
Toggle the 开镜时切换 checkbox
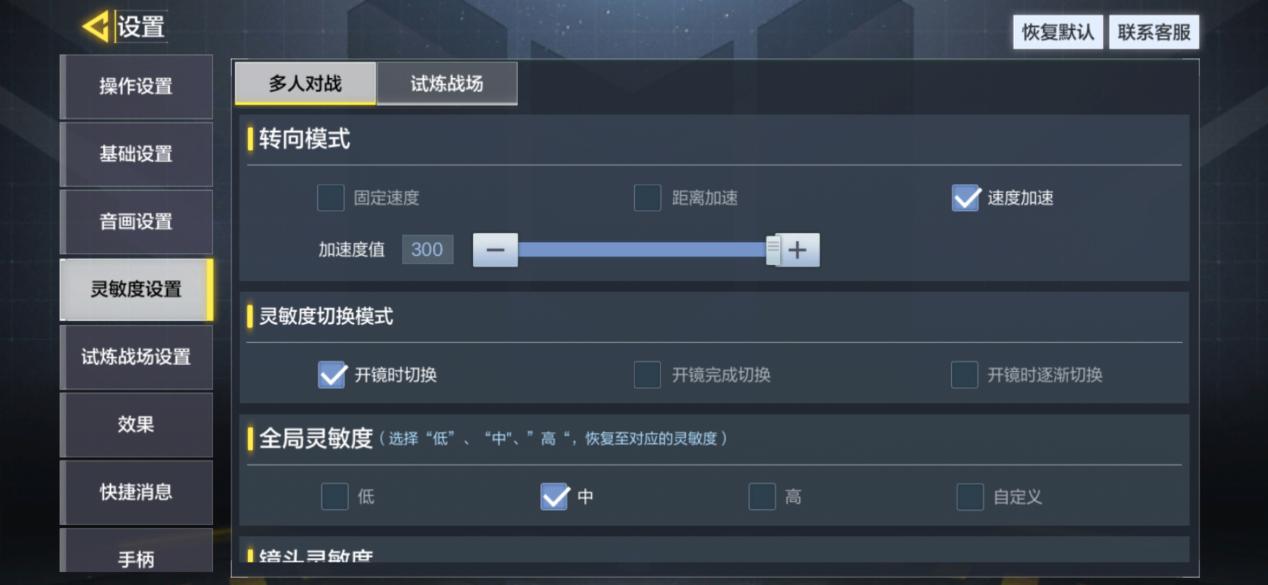(332, 375)
